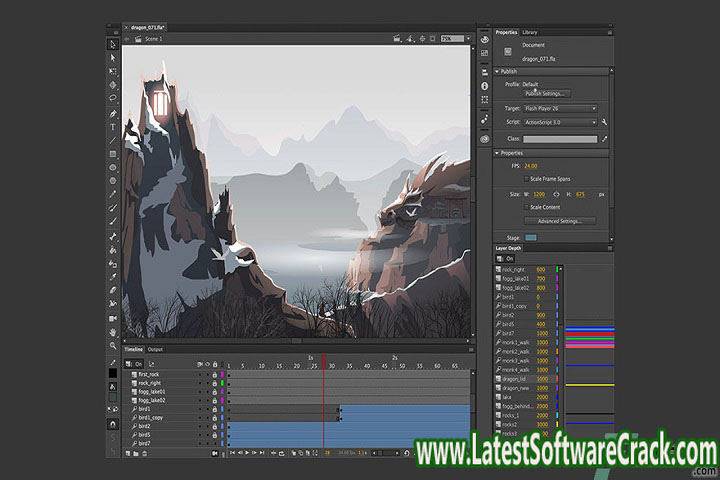
Task: Check the Scale Content option
Action: [528, 206]
